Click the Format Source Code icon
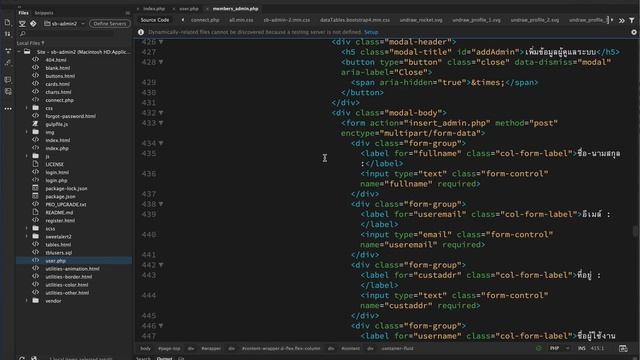The height and width of the screenshot is (360, 640). coord(8,63)
